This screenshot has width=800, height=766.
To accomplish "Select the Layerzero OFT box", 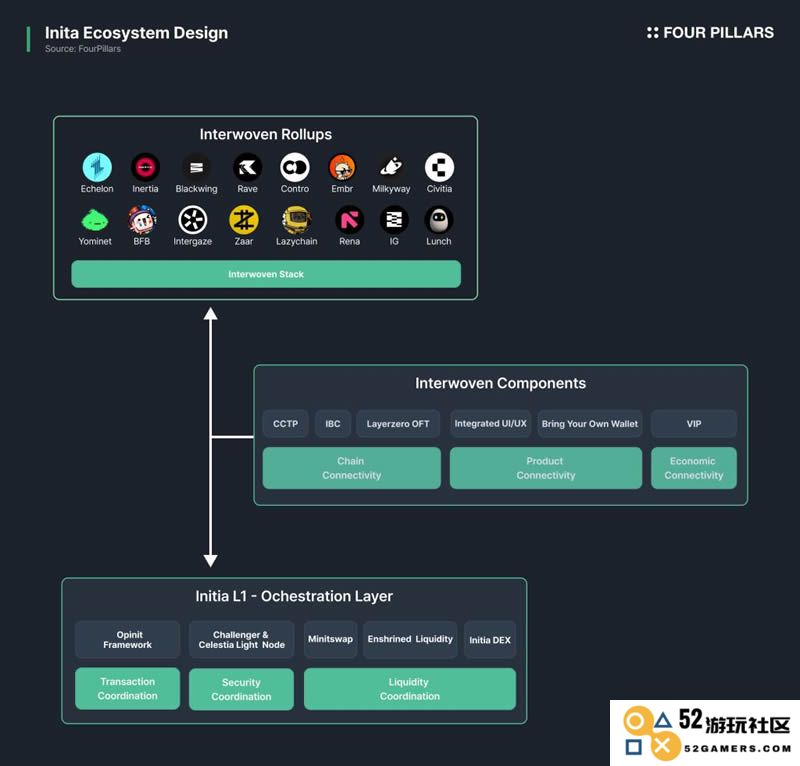I will [398, 424].
